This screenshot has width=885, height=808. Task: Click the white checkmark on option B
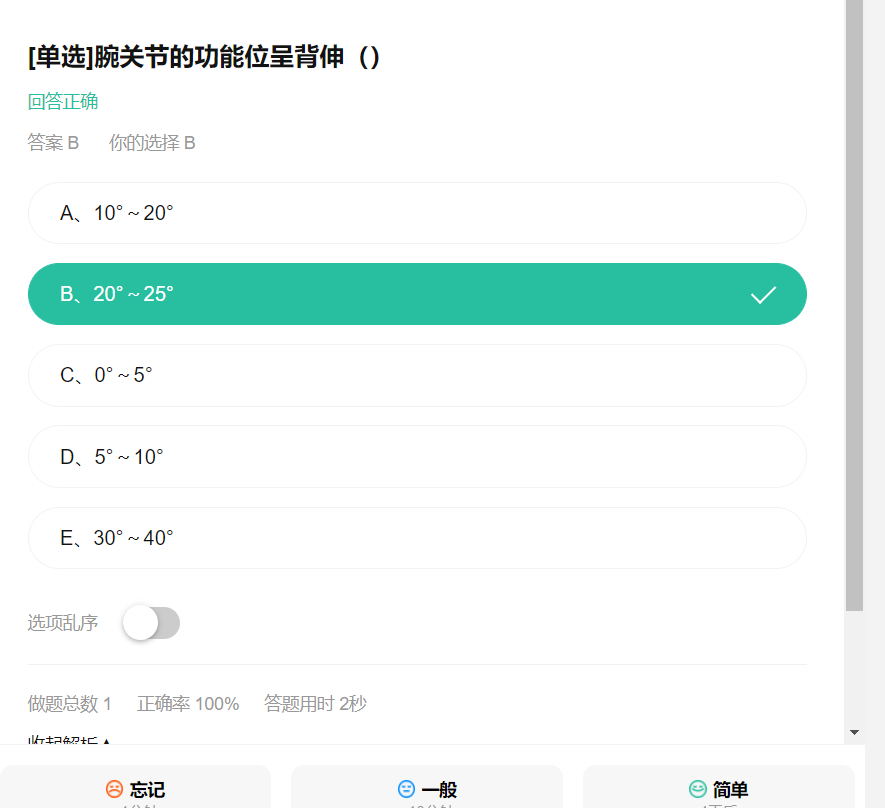(x=763, y=295)
